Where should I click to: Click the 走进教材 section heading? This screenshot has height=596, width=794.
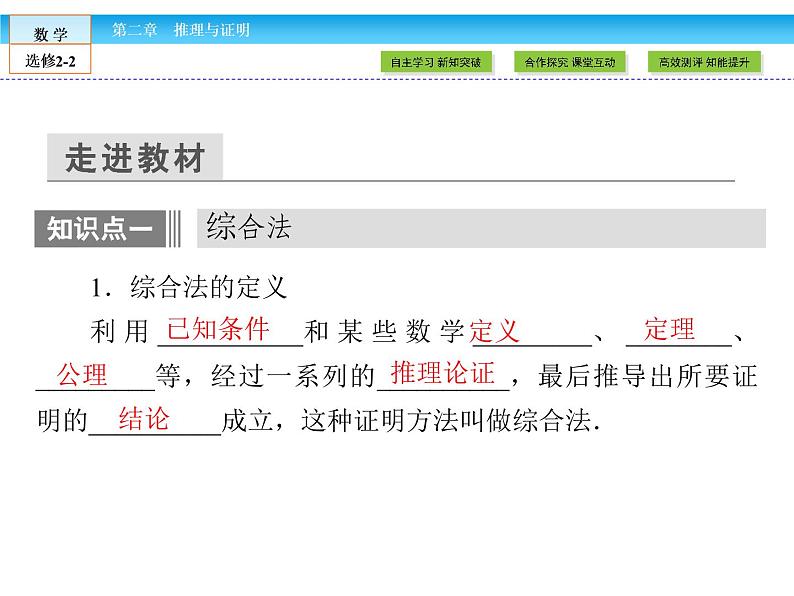pos(135,160)
